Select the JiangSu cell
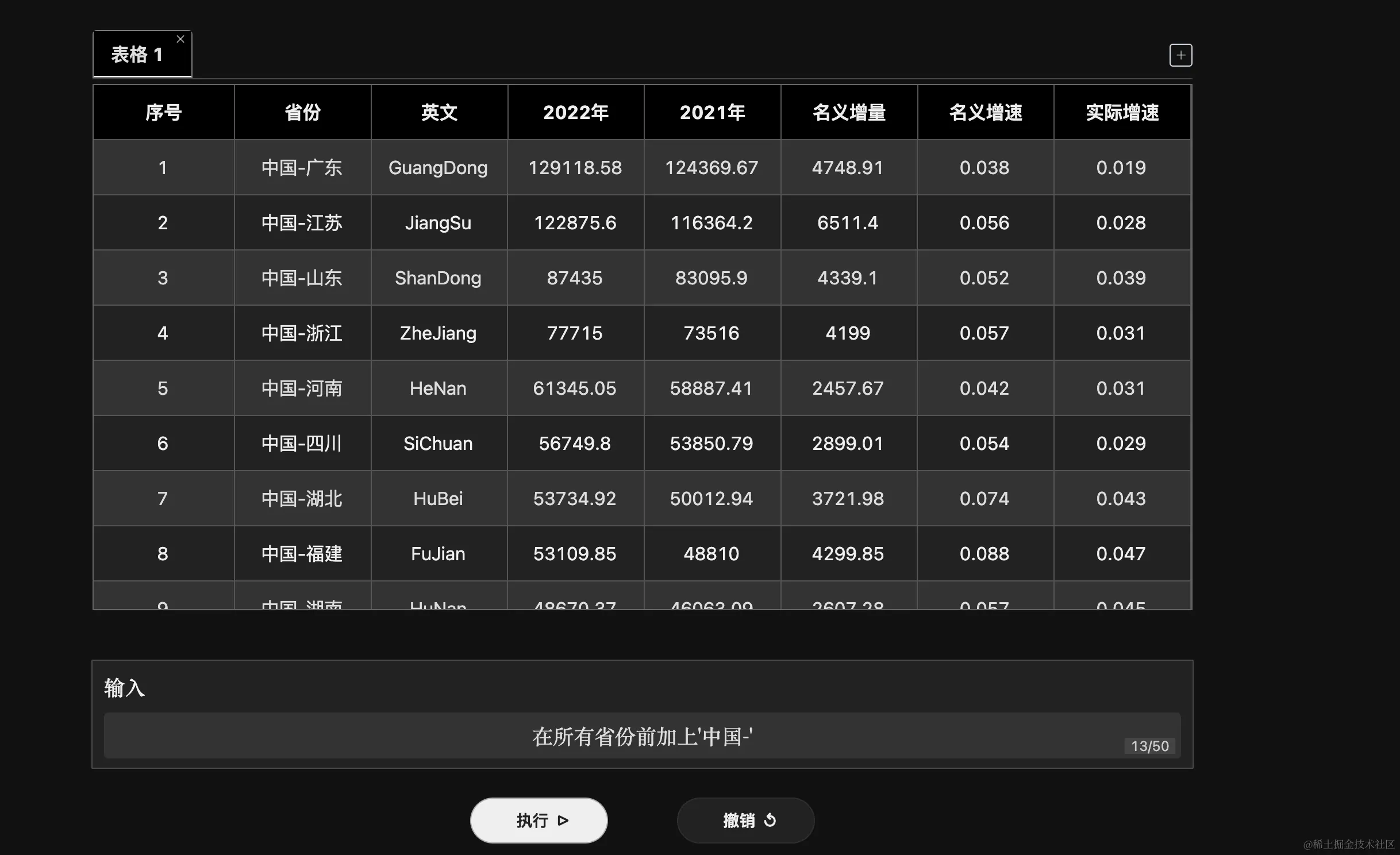The image size is (1400, 855). click(439, 223)
